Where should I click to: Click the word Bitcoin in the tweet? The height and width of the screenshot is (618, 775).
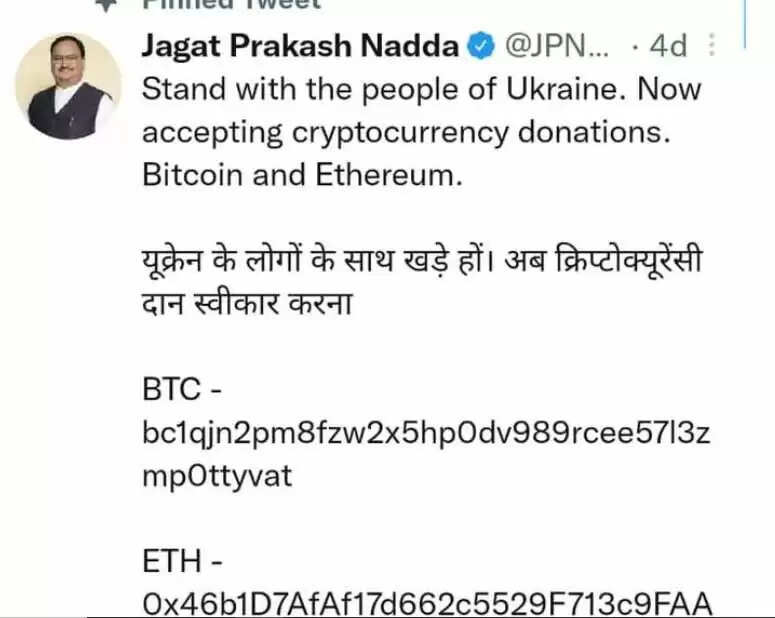click(192, 175)
